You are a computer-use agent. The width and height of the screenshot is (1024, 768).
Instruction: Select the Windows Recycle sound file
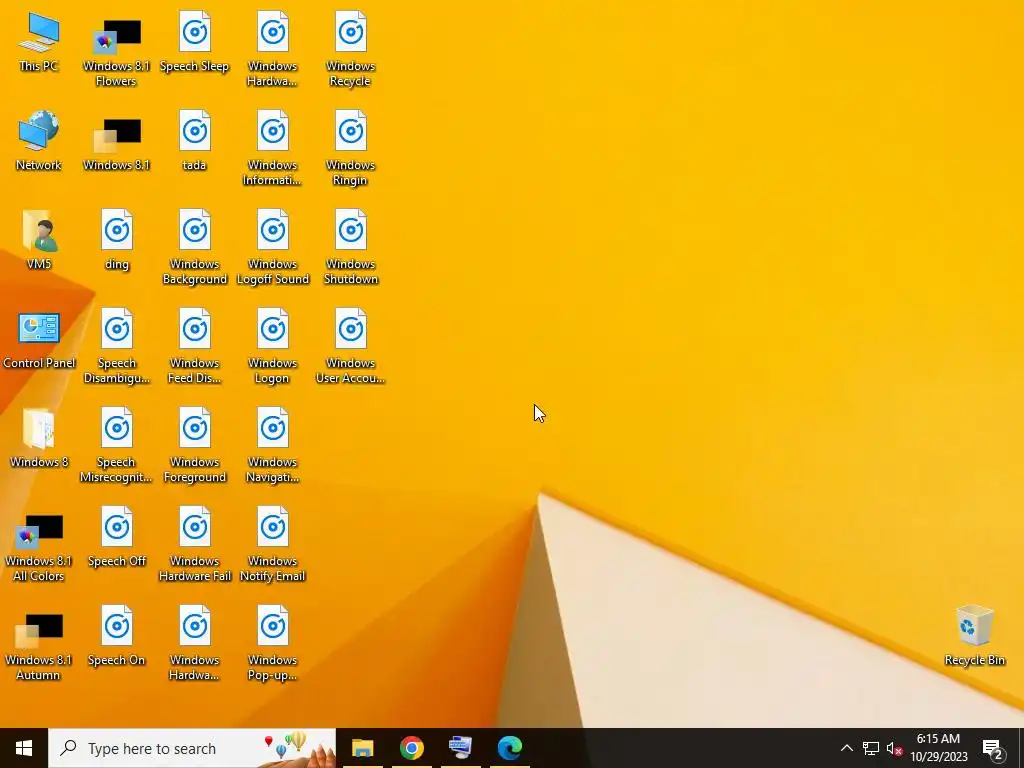(x=351, y=49)
